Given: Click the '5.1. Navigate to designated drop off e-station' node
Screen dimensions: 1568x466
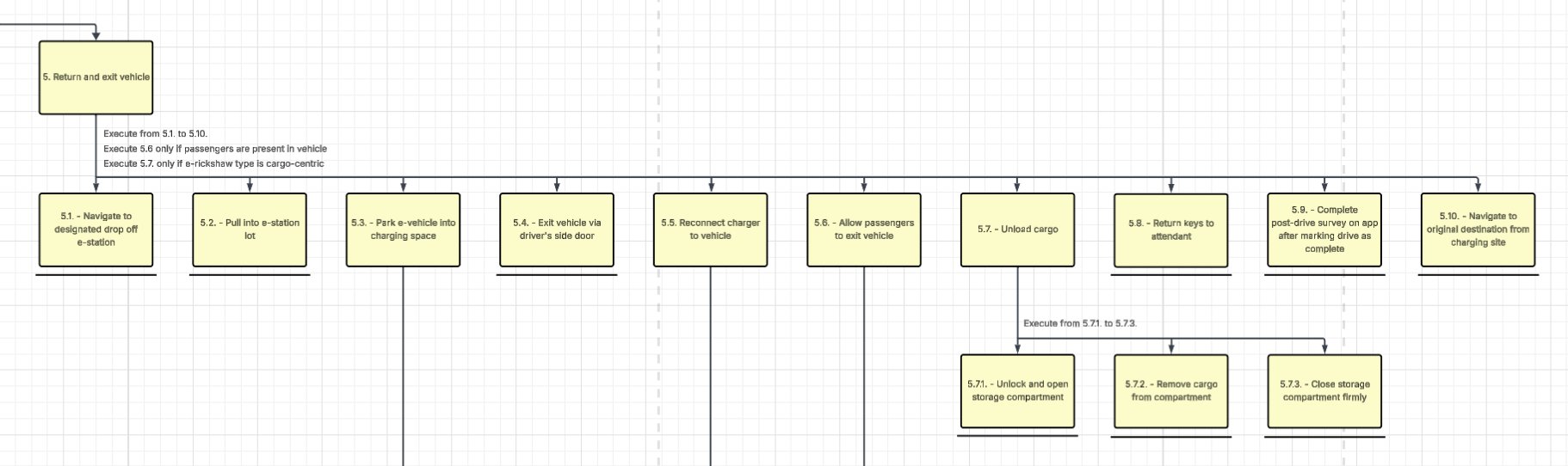Looking at the screenshot, I should [96, 230].
